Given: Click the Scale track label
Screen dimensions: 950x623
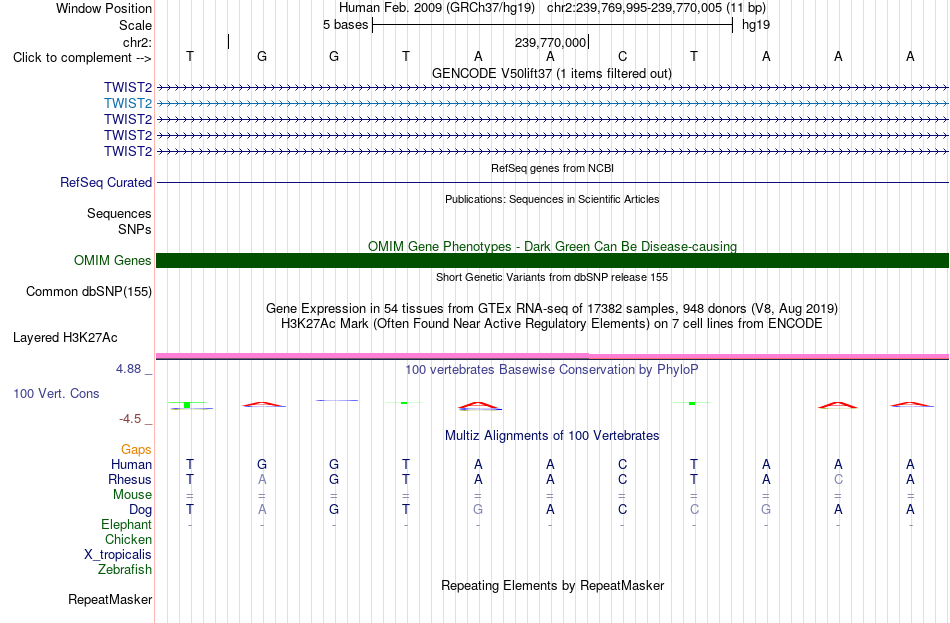Looking at the screenshot, I should [x=135, y=25].
